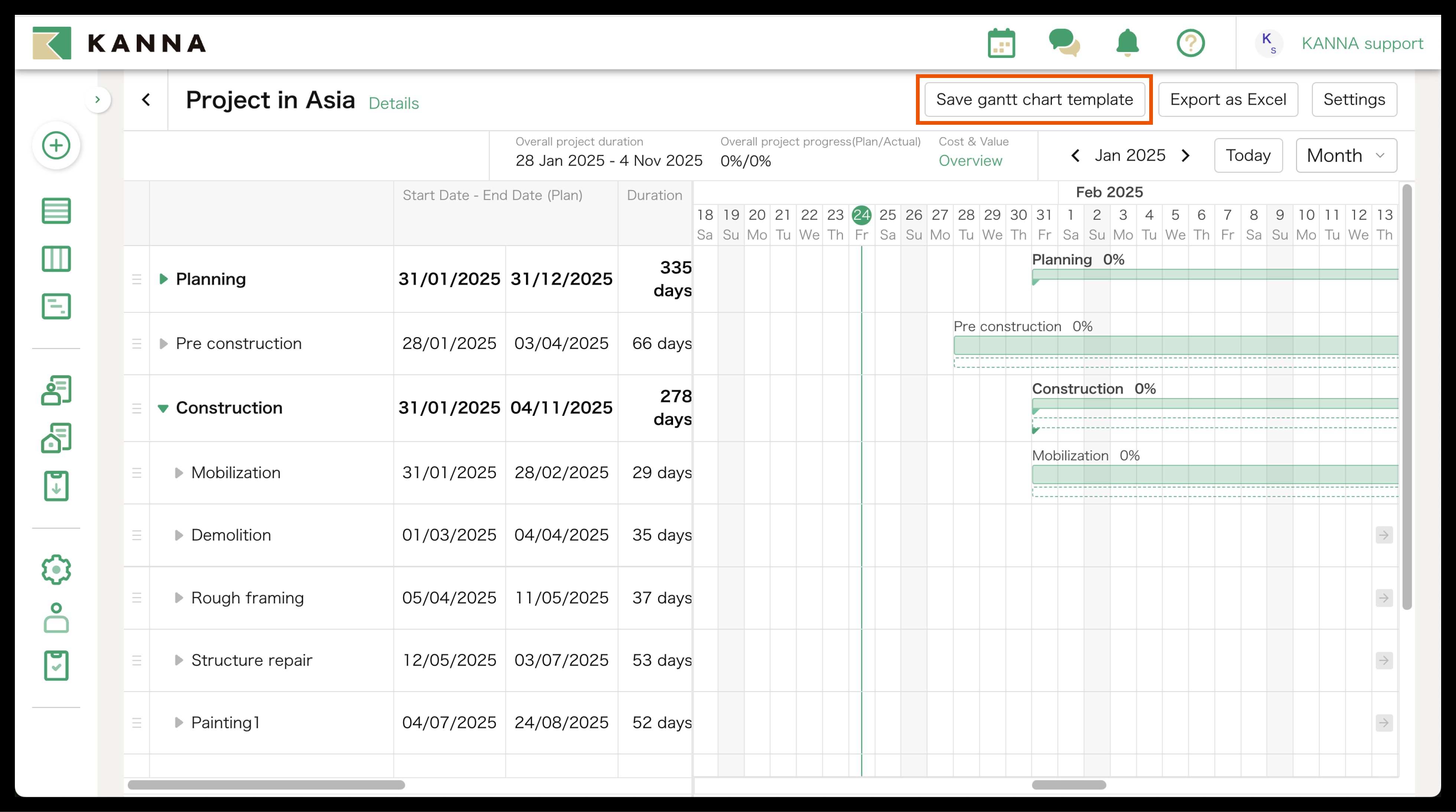This screenshot has width=1456, height=812.
Task: Click the notifications bell icon
Action: pos(1127,43)
